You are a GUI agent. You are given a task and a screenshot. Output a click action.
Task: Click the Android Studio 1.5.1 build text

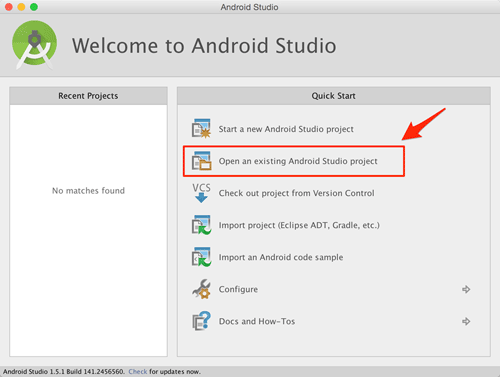64,371
